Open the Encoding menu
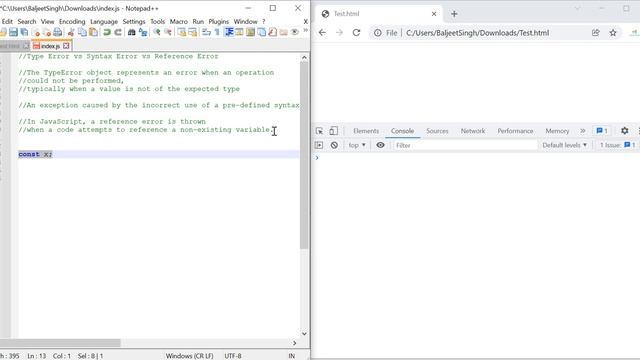The image size is (640, 360). 72,22
